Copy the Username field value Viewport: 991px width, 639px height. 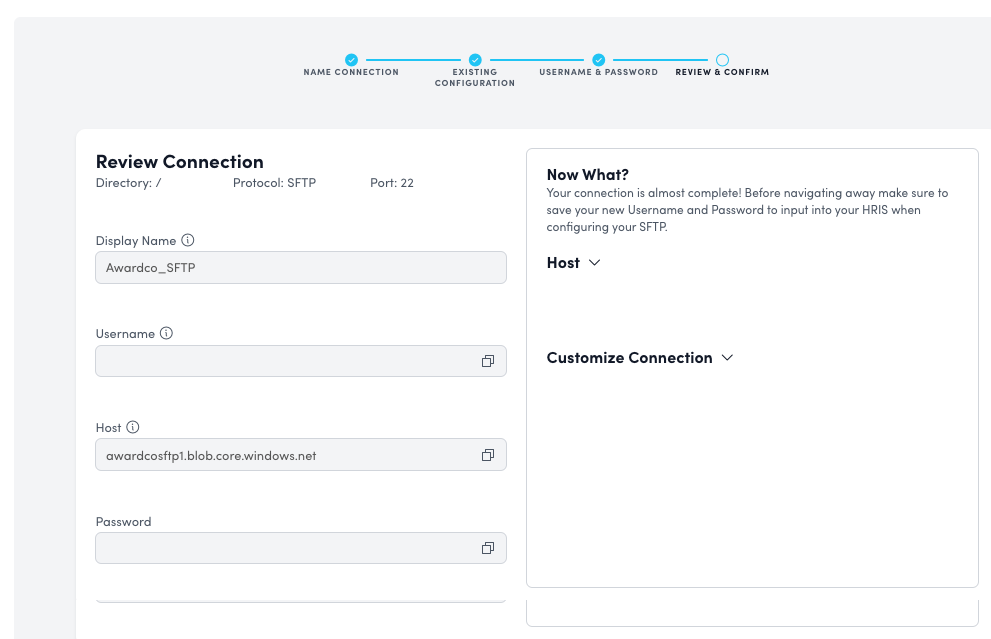488,361
